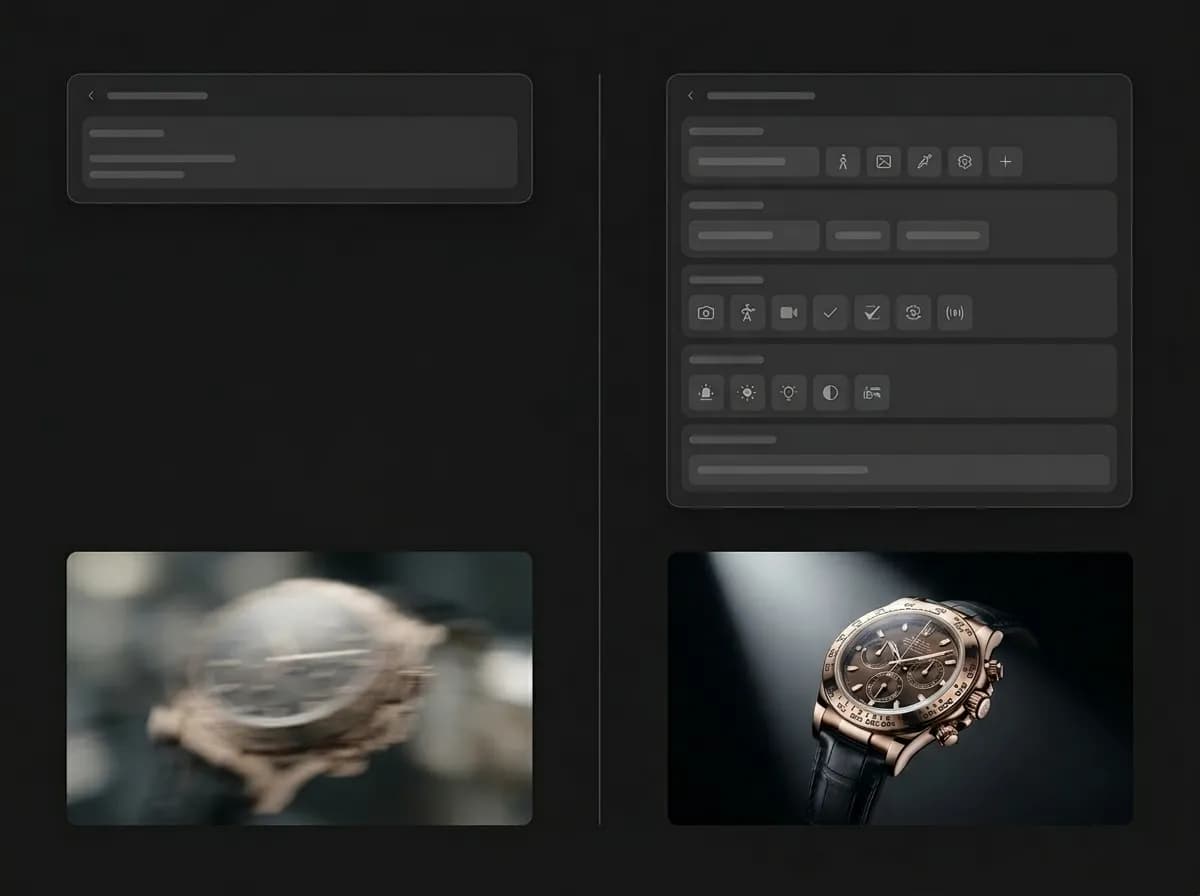Select the walking person icon
1200x896 pixels.
tap(843, 162)
